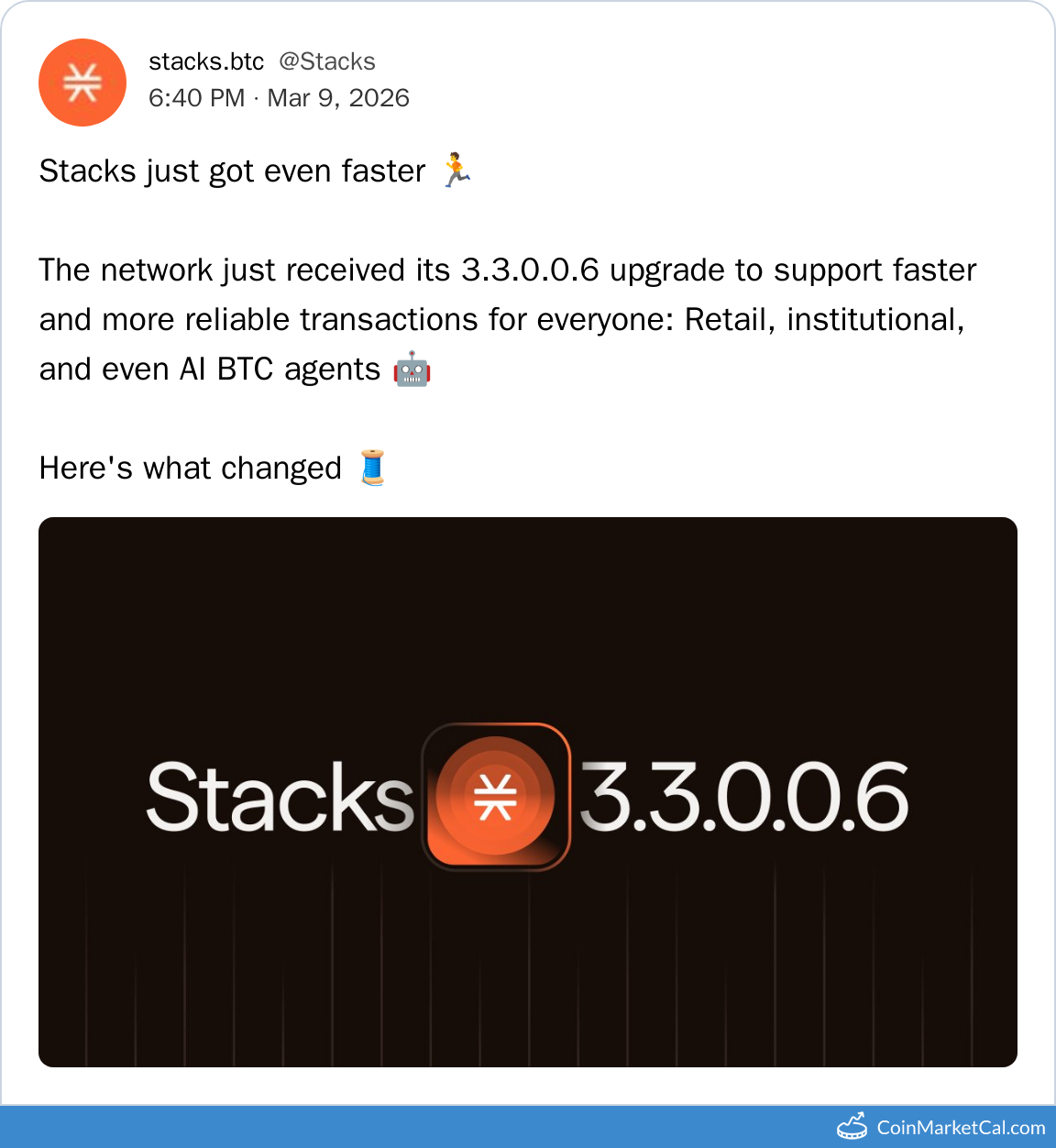Click the @Stacks handle
The height and width of the screenshot is (1148, 1056).
pyautogui.click(x=327, y=61)
